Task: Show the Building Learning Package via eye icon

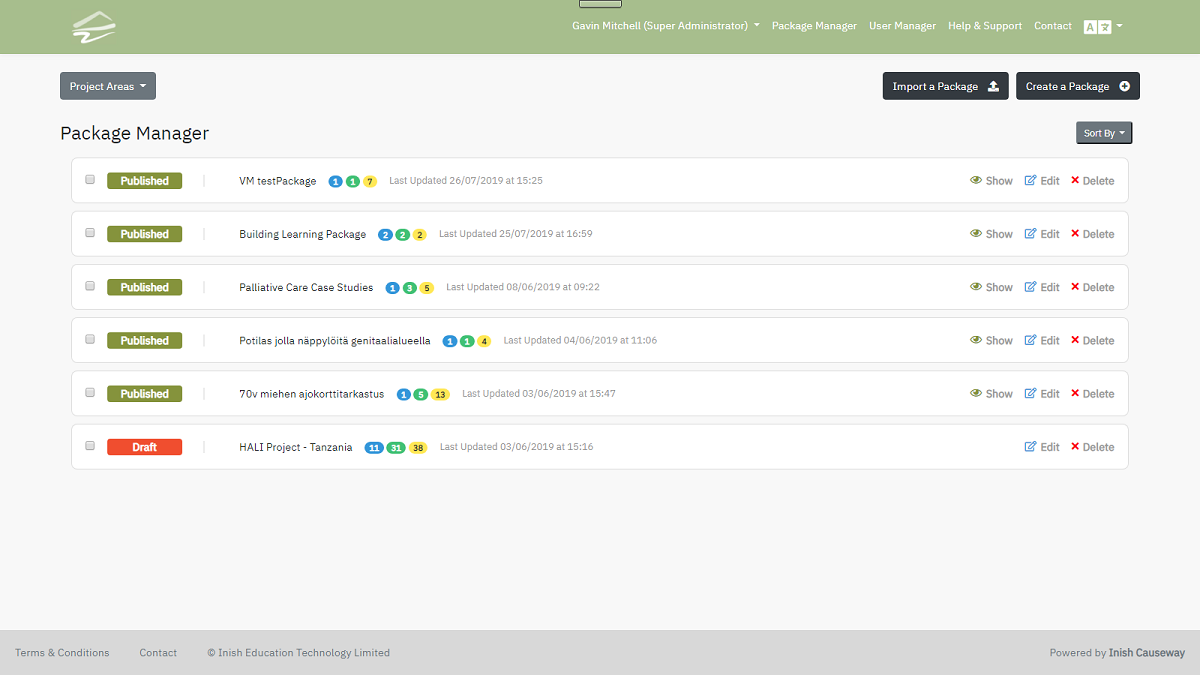Action: [976, 234]
